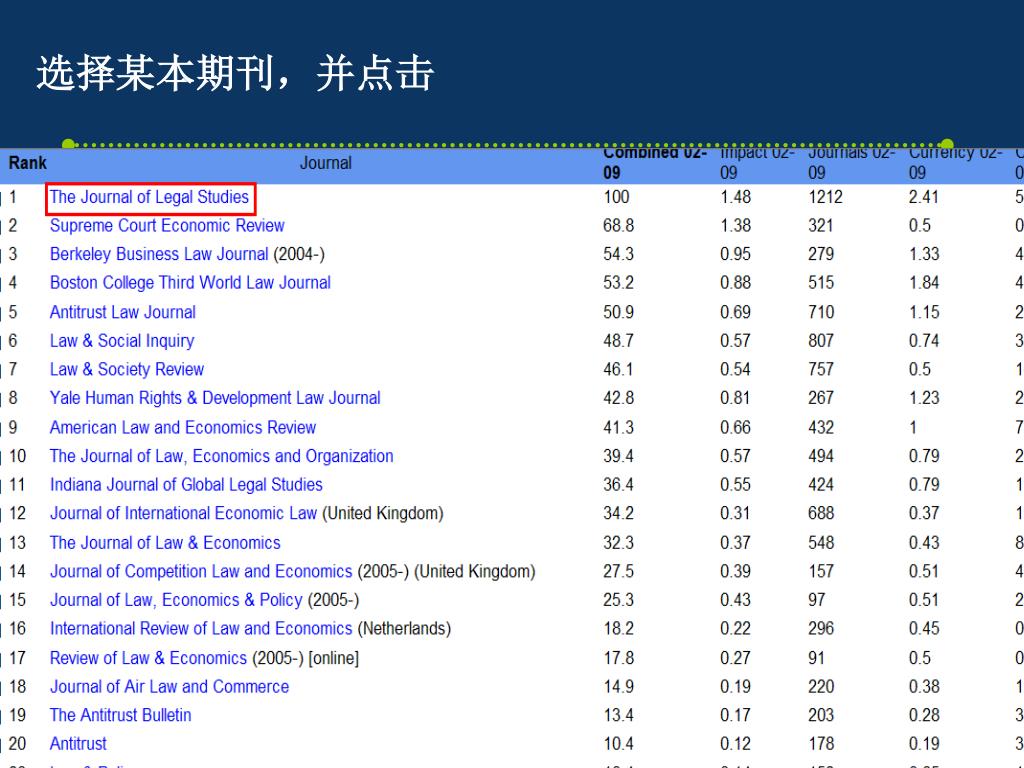Screen dimensions: 1024x768
Task: Click currency value 1.84 cell
Action: pyautogui.click(x=923, y=283)
